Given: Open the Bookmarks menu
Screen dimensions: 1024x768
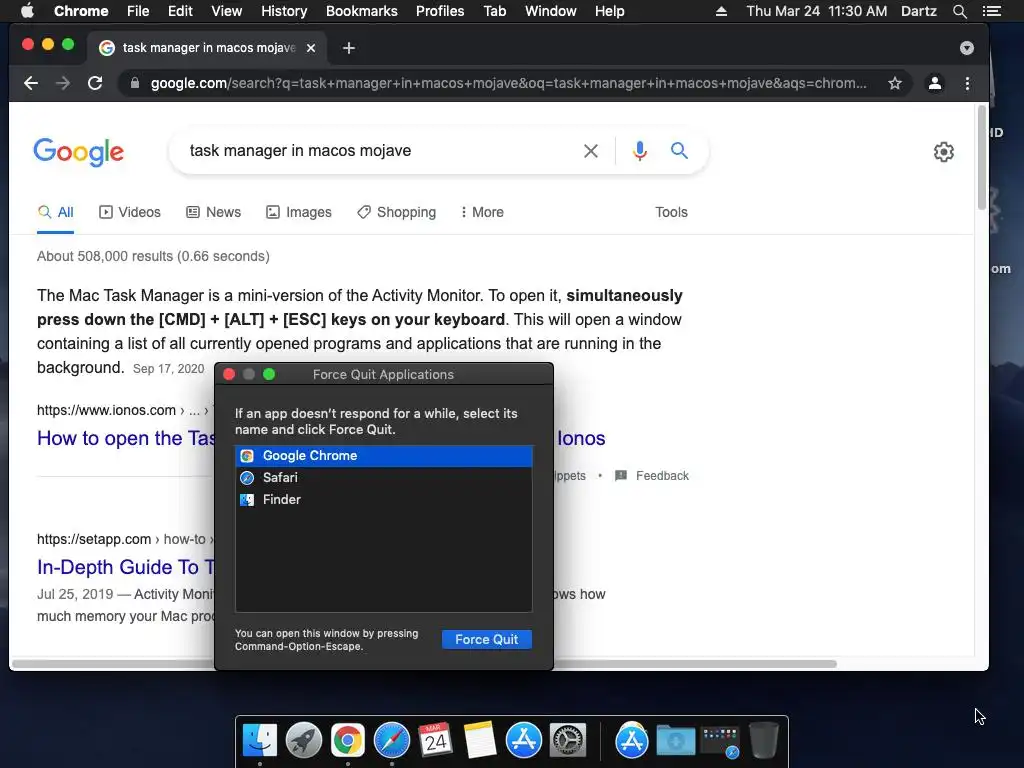Looking at the screenshot, I should click(362, 11).
